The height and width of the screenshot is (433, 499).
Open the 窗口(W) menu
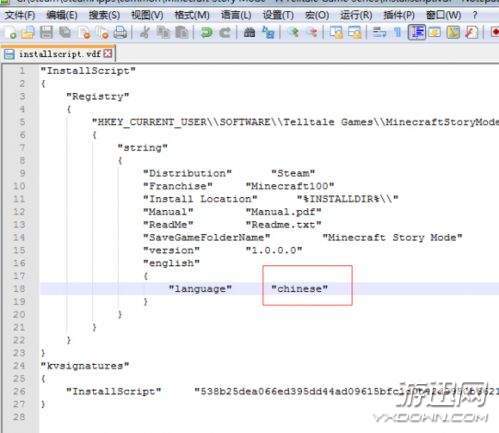tap(444, 15)
